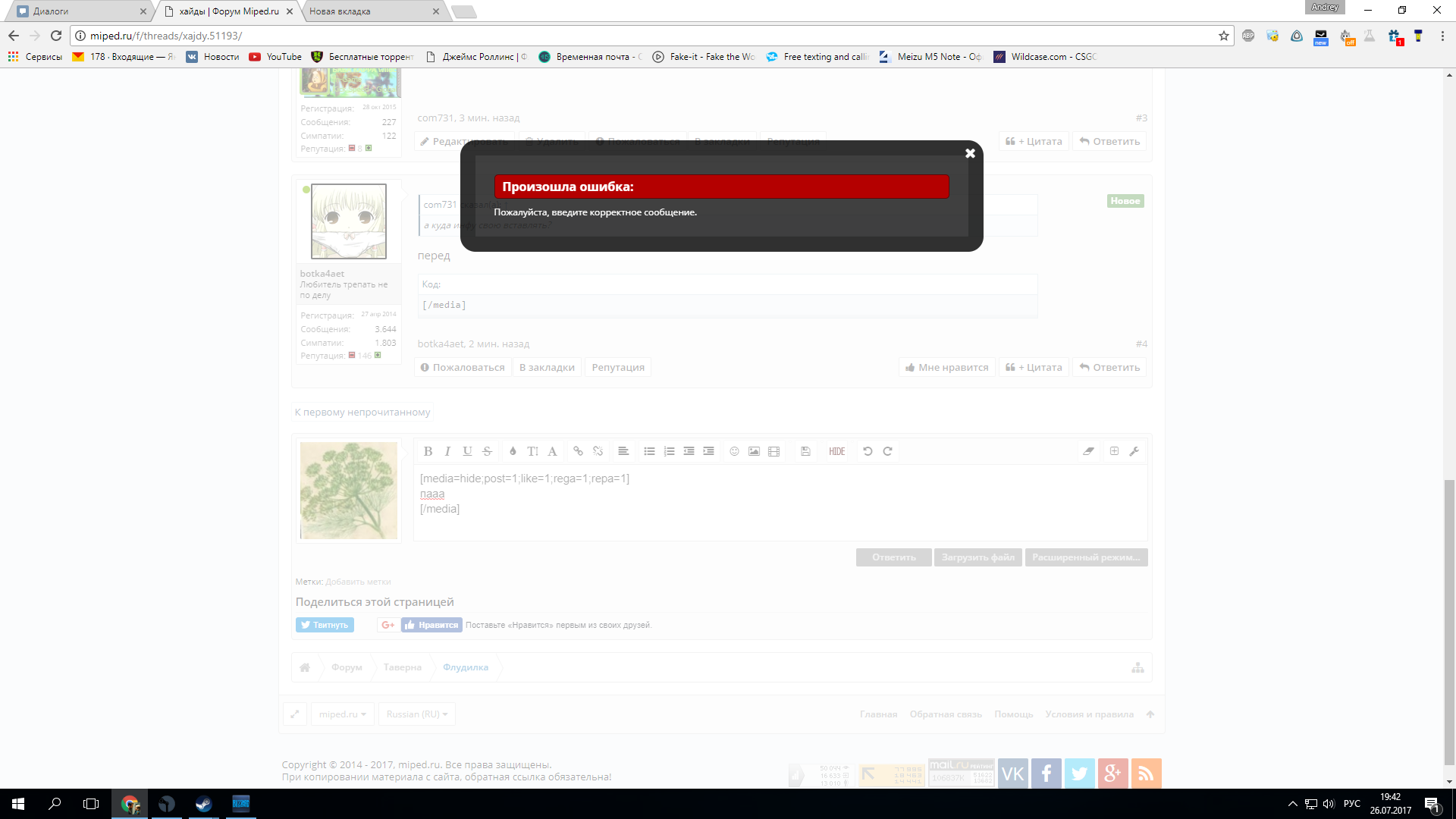The height and width of the screenshot is (819, 1456).
Task: Apply bold formatting in reply editor
Action: 428,451
